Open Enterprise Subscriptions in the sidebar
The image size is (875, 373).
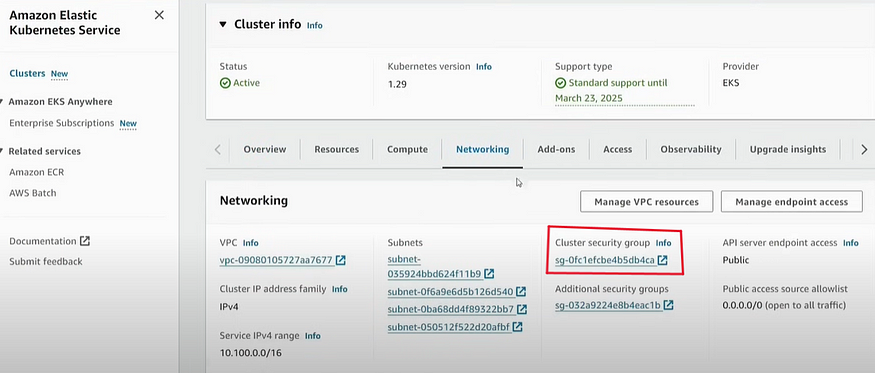[x=61, y=123]
